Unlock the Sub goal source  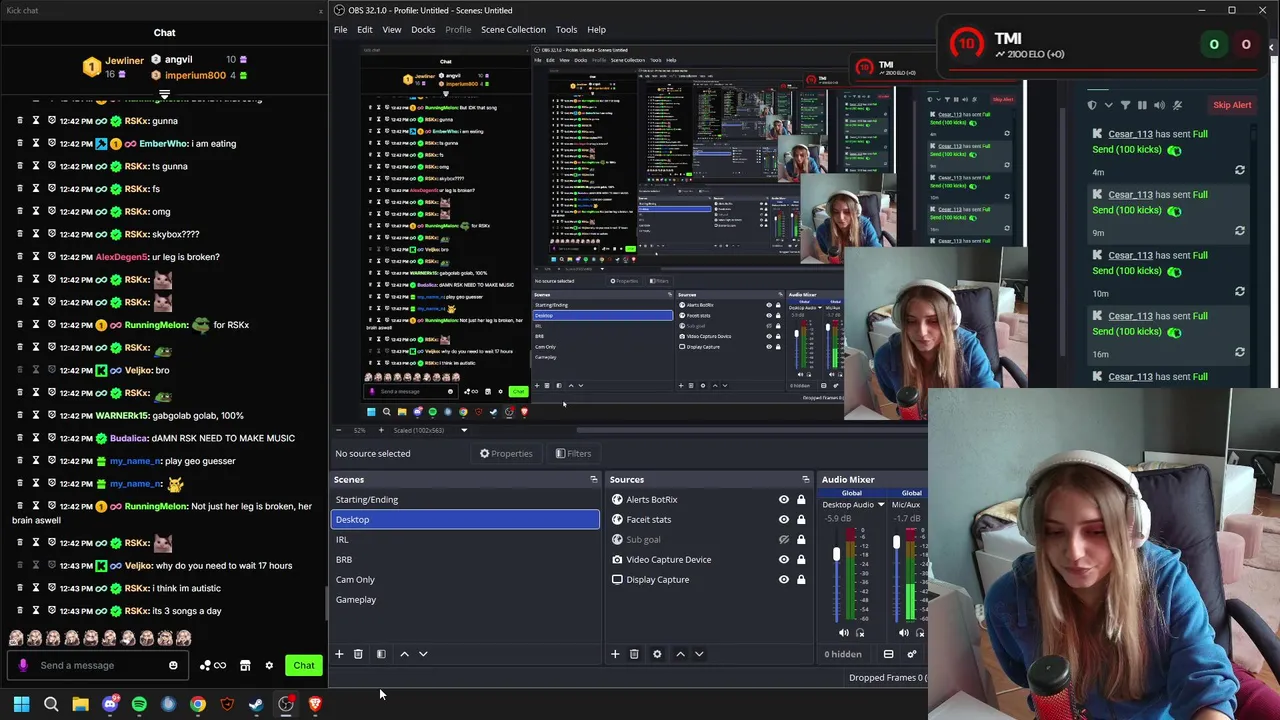point(801,540)
